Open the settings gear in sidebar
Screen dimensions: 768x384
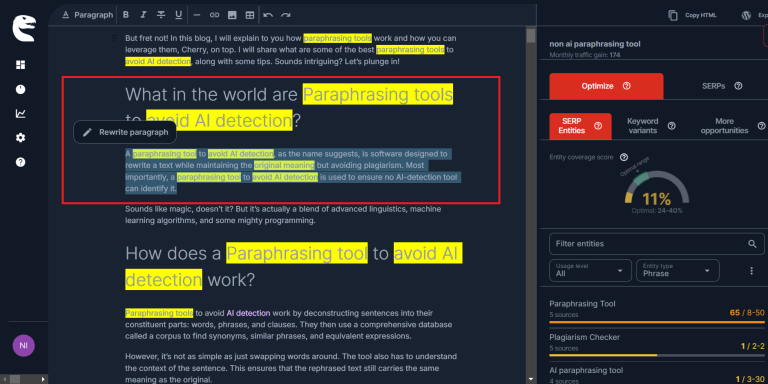[x=21, y=138]
